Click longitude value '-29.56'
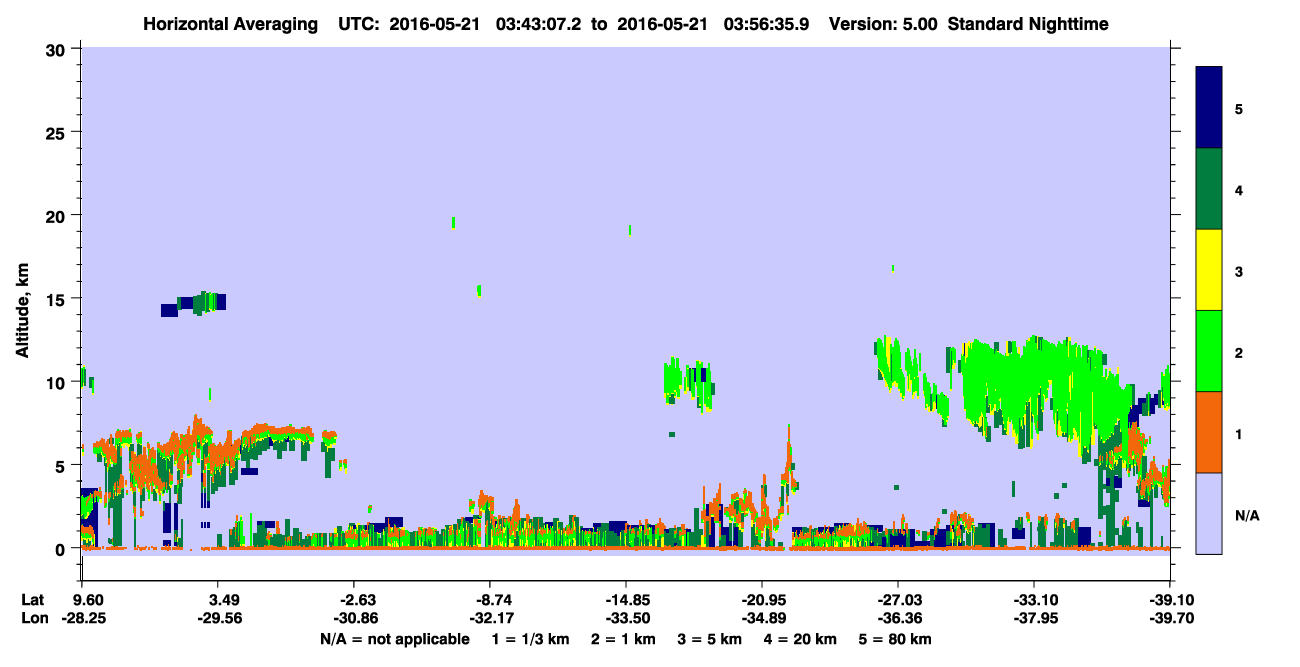Screen dimensions: 1300x667 tap(218, 619)
